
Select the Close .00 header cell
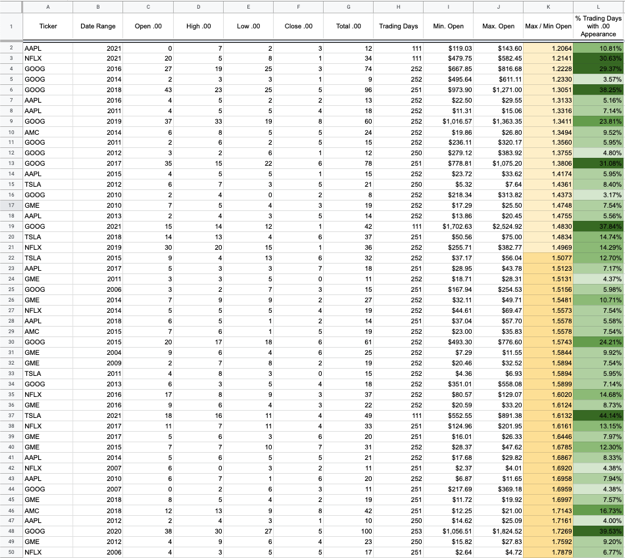pyautogui.click(x=299, y=26)
